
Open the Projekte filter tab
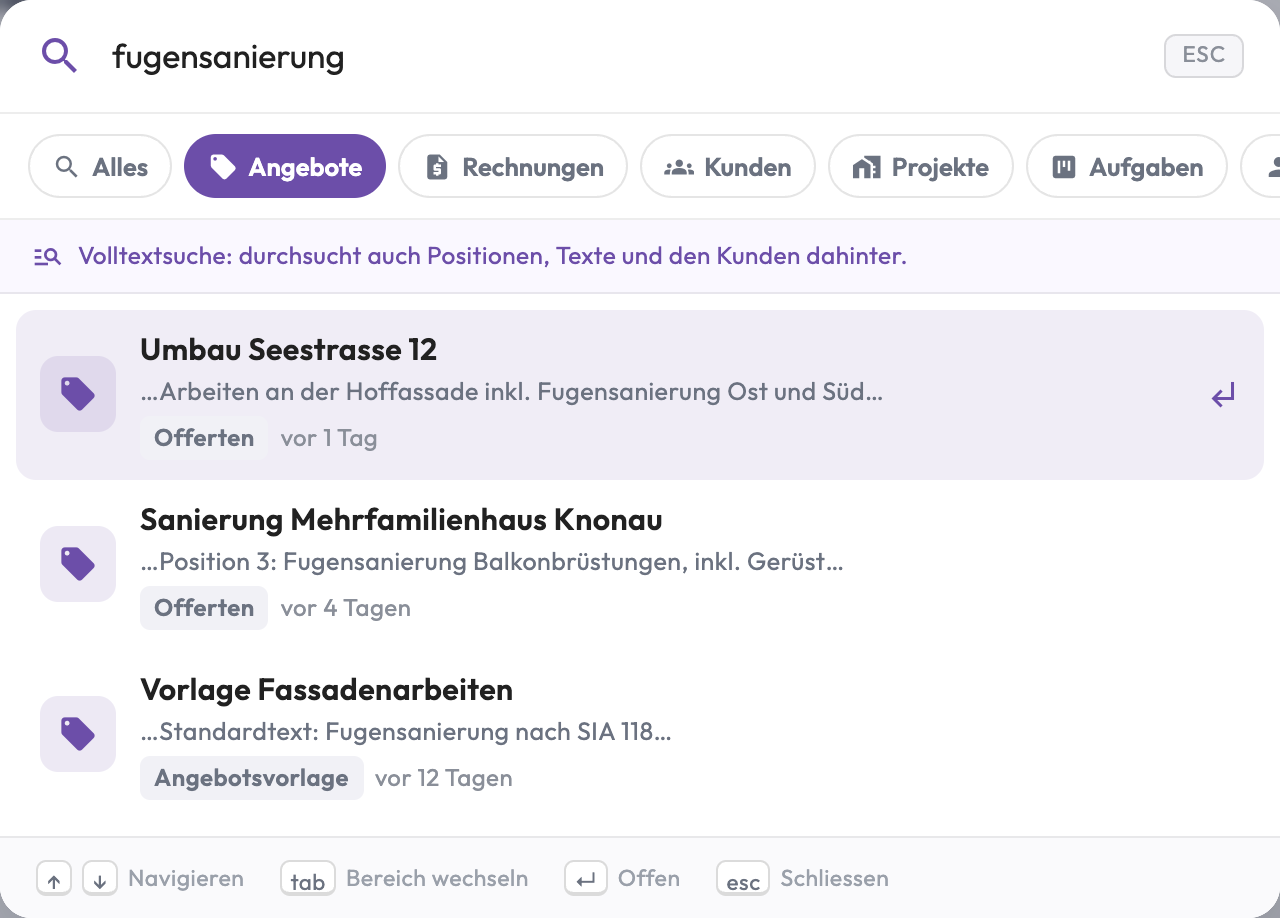pos(921,167)
